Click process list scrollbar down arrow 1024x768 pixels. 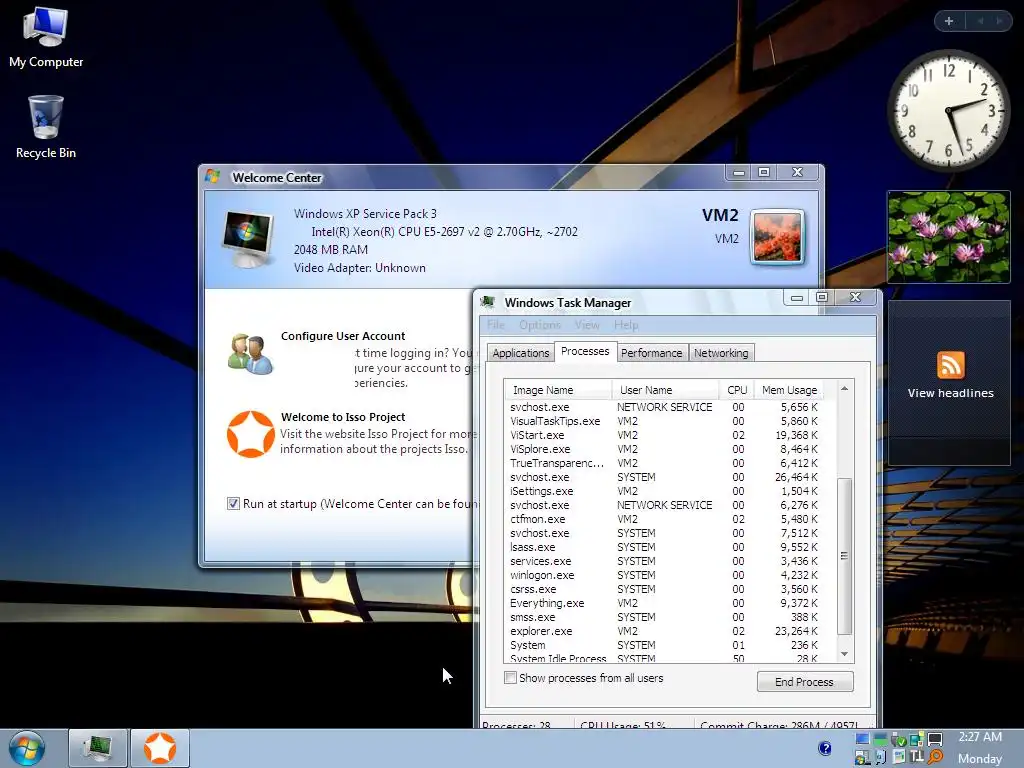click(x=844, y=654)
